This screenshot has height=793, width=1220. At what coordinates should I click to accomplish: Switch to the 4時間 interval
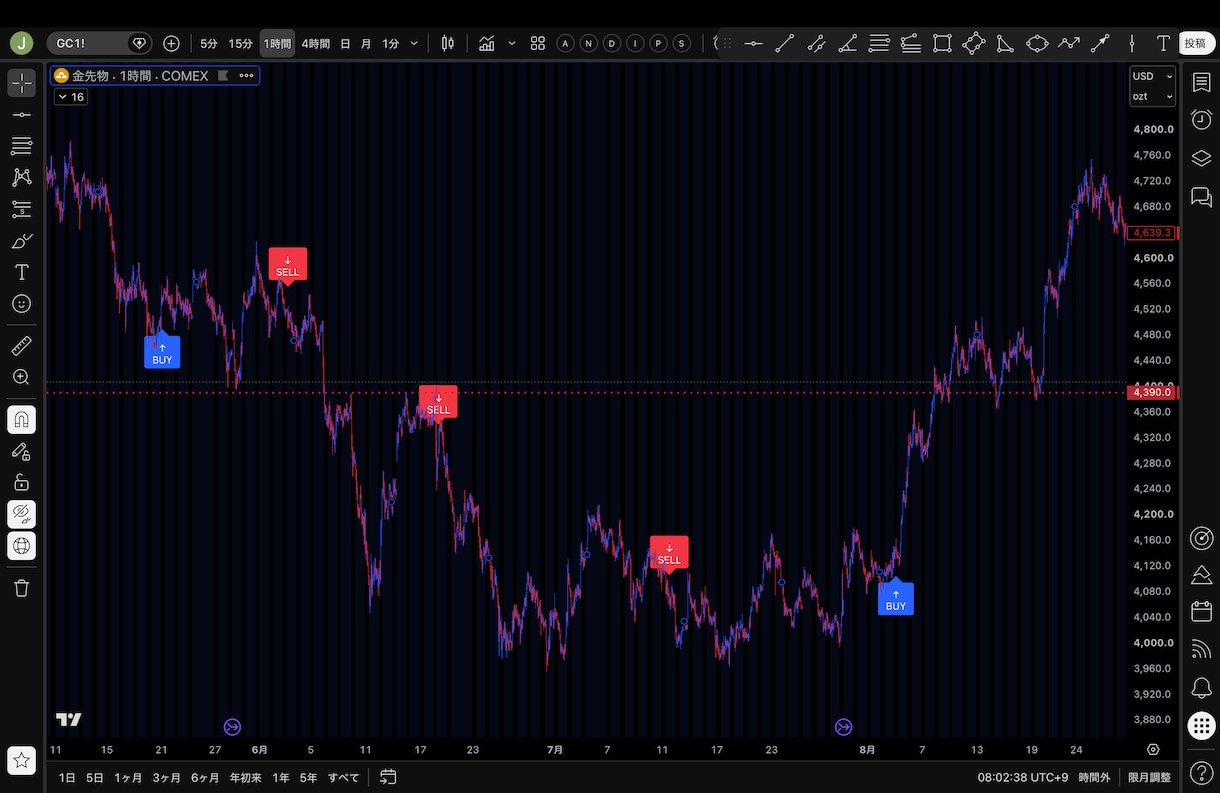click(x=315, y=43)
